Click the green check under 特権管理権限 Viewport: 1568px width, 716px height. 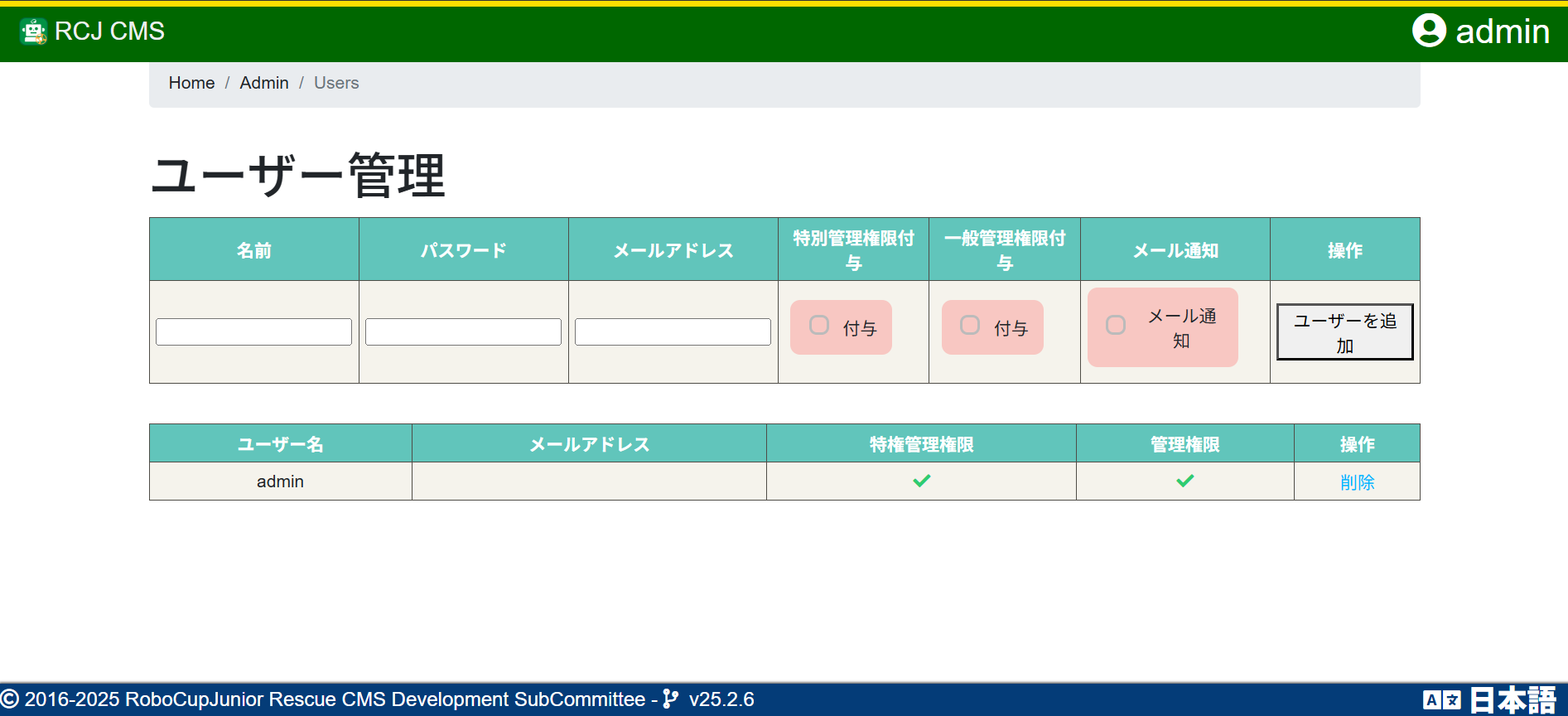pos(921,481)
